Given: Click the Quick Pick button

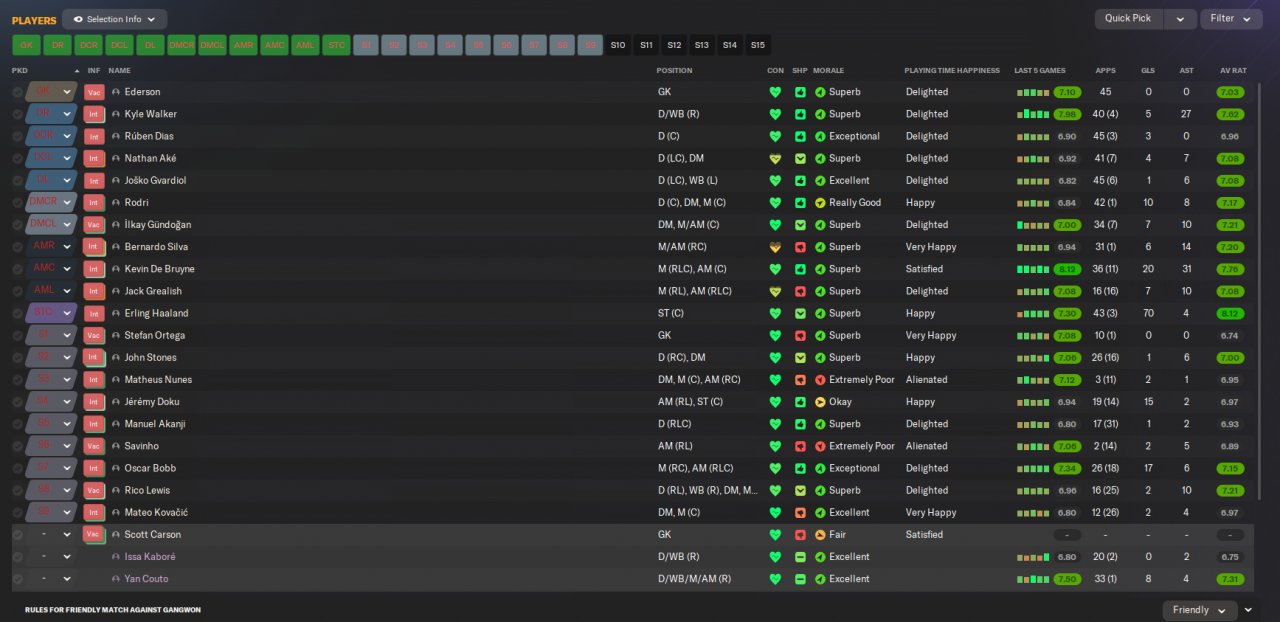Looking at the screenshot, I should click(1131, 19).
